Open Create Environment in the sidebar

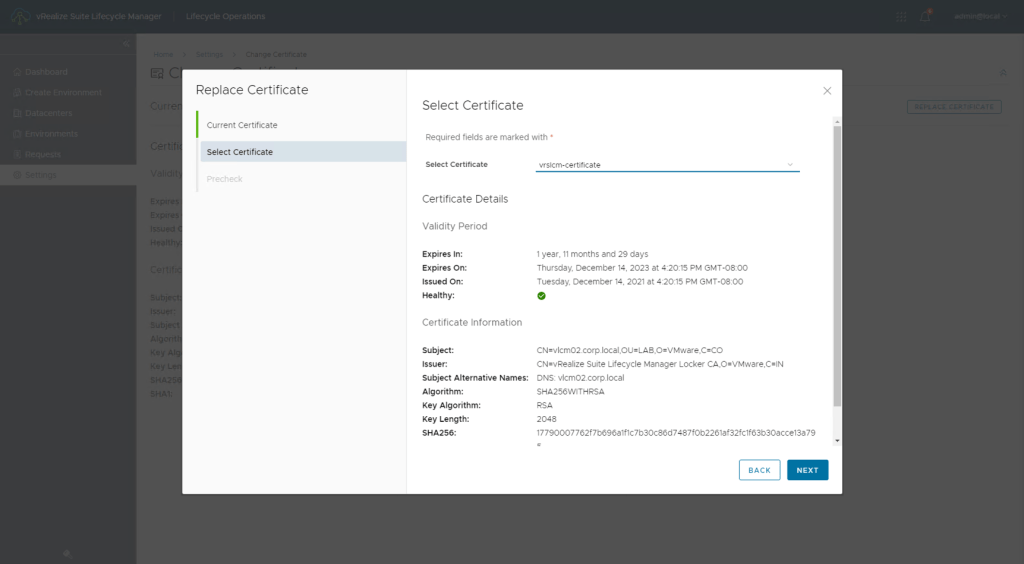(63, 93)
